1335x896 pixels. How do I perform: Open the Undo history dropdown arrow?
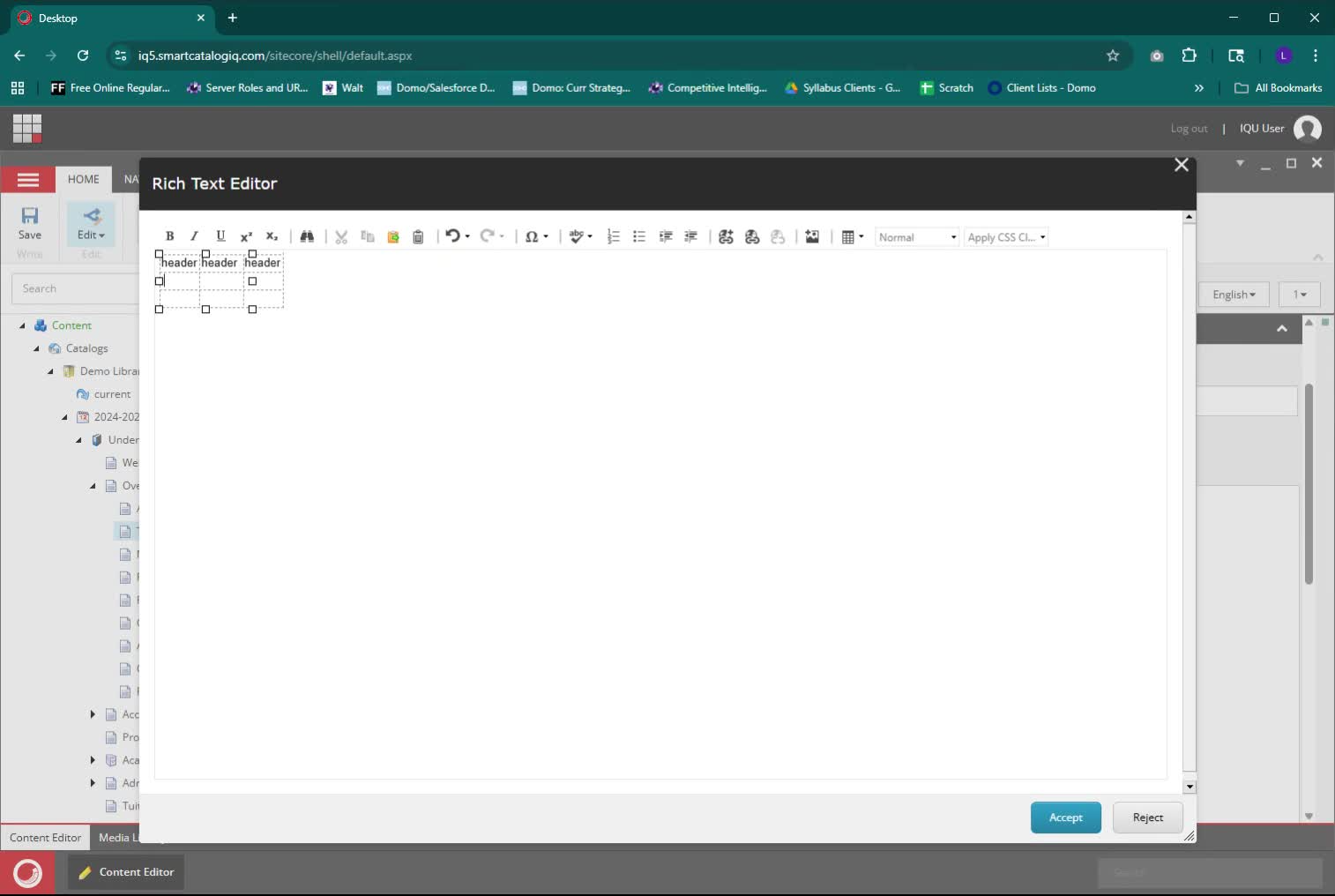click(x=467, y=236)
